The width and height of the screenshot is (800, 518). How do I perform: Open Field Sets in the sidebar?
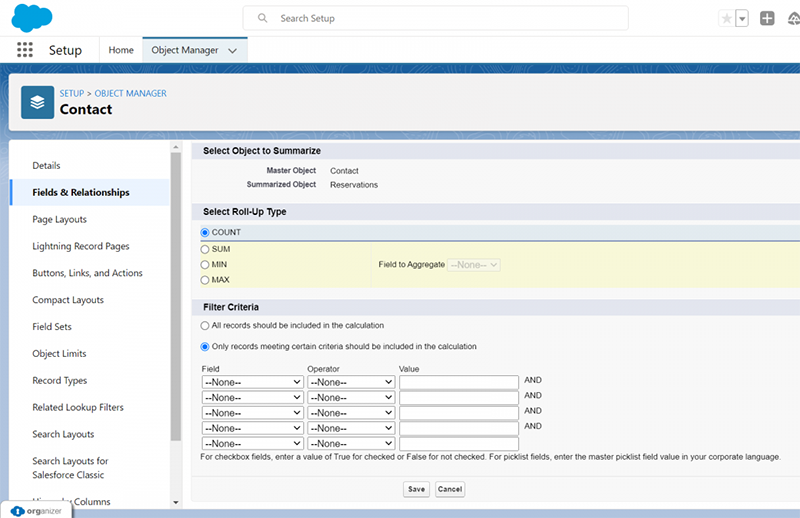pyautogui.click(x=52, y=327)
